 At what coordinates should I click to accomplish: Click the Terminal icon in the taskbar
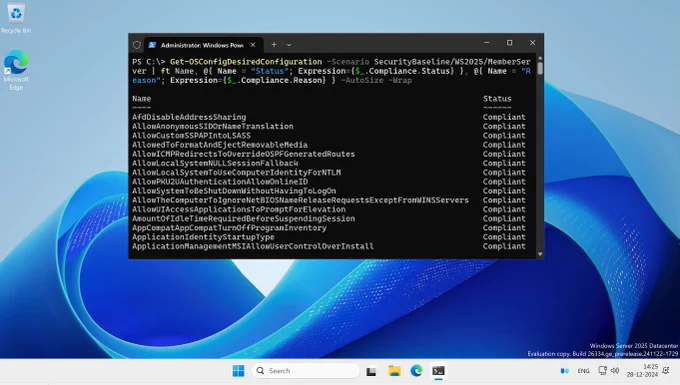(x=438, y=371)
